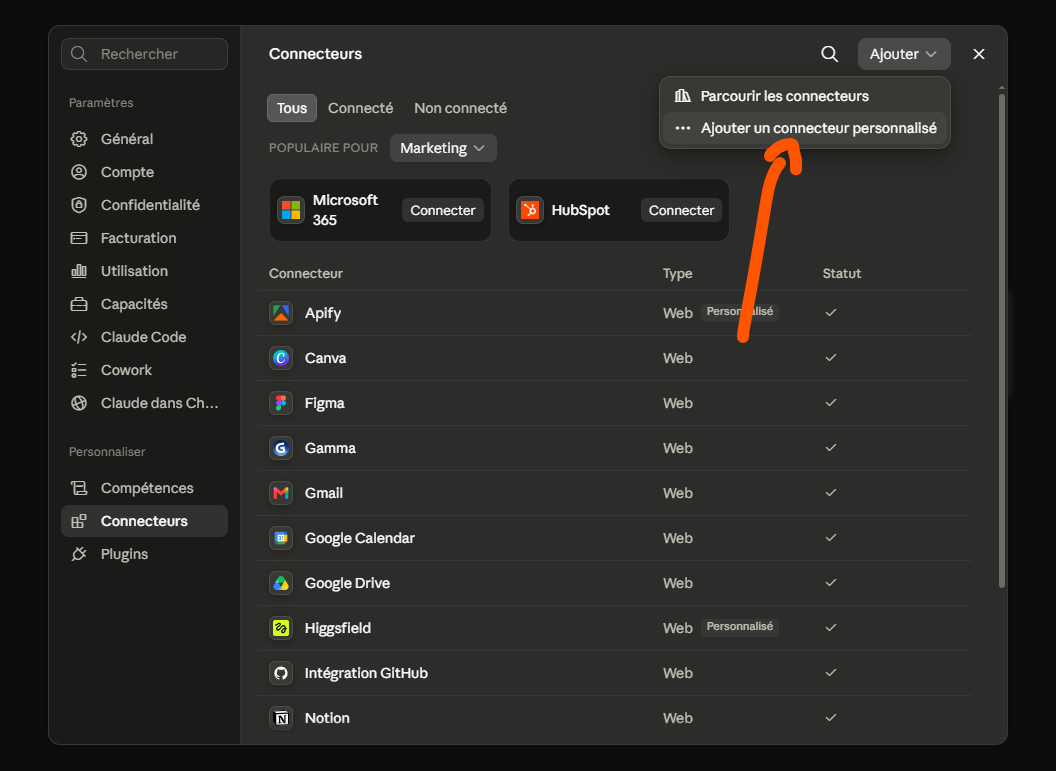Click the Notion row name
Image resolution: width=1056 pixels, height=771 pixels.
pos(327,718)
